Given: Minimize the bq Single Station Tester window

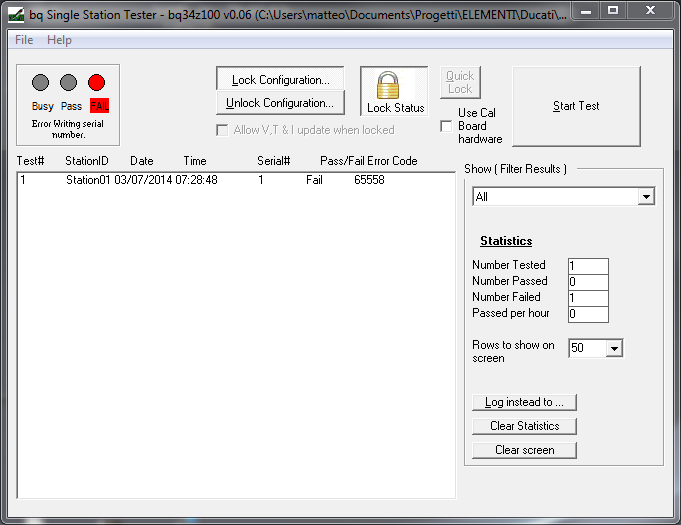Looking at the screenshot, I should pos(586,11).
